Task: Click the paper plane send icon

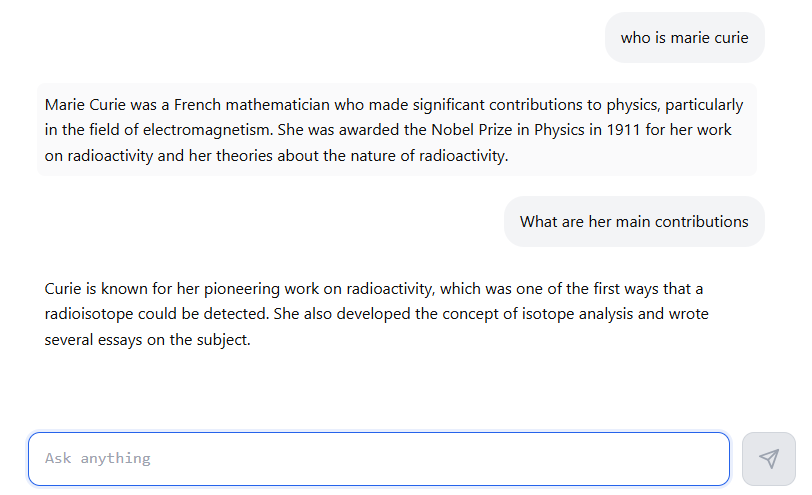Action: point(768,459)
